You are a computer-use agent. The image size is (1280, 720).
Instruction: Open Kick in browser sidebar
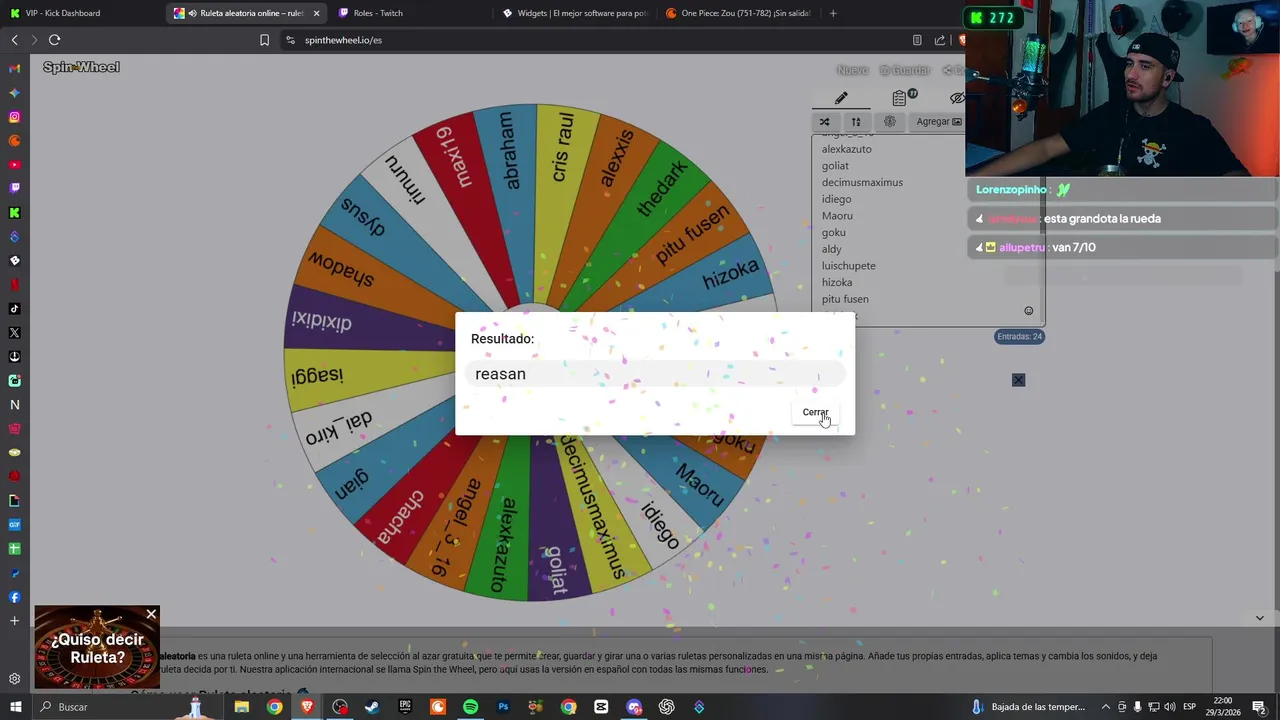click(14, 213)
